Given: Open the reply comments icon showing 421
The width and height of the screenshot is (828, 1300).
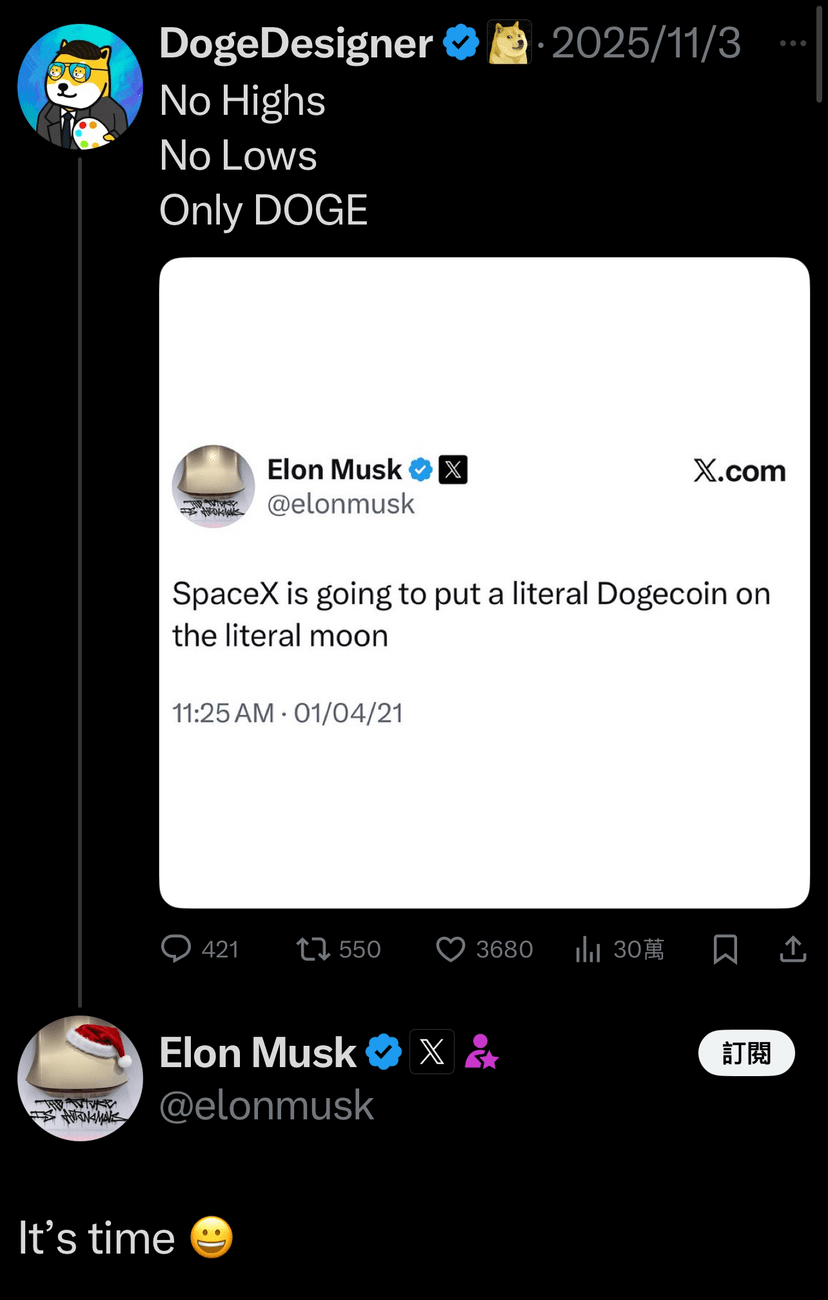Looking at the screenshot, I should click(177, 948).
